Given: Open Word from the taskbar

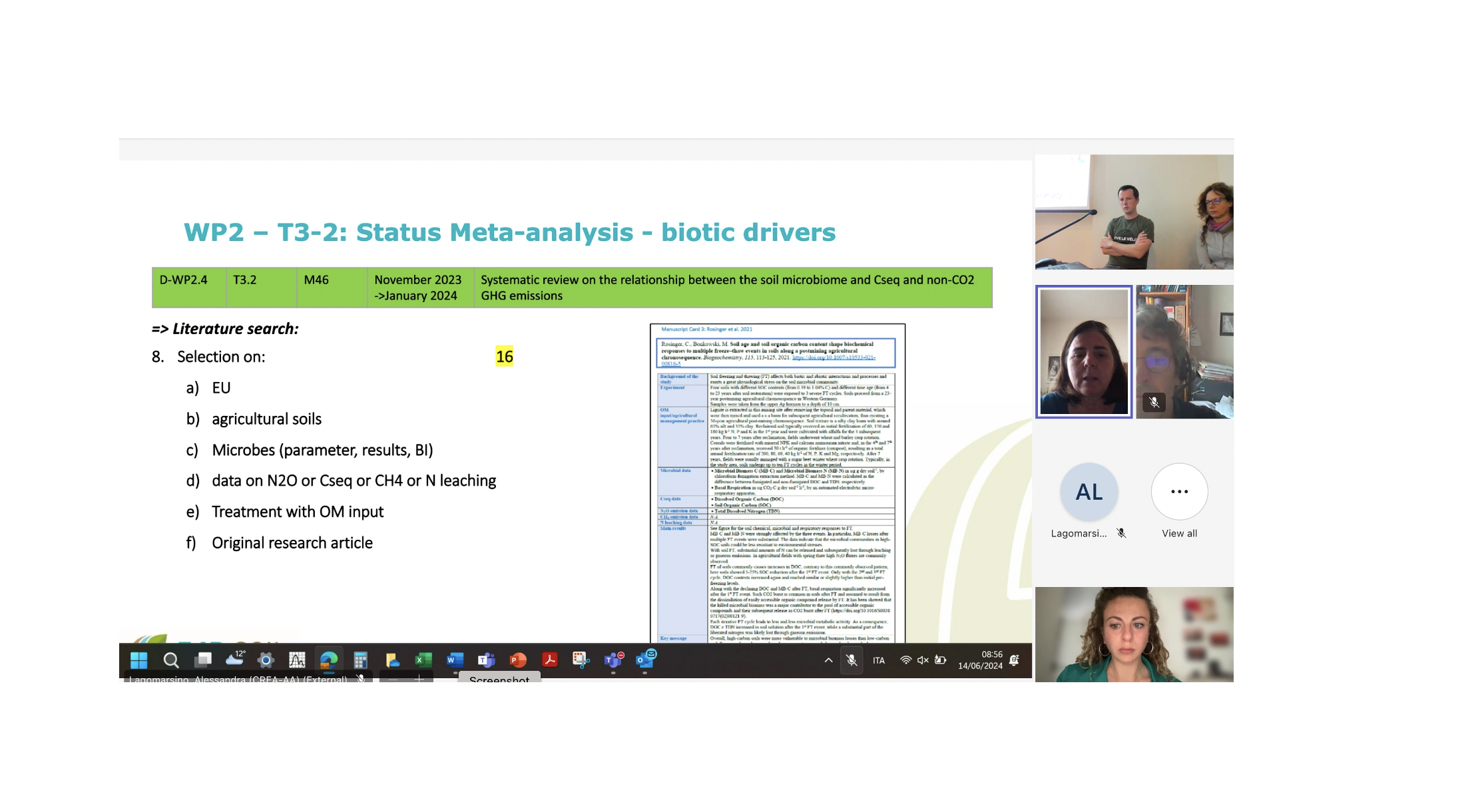Looking at the screenshot, I should pos(455,660).
